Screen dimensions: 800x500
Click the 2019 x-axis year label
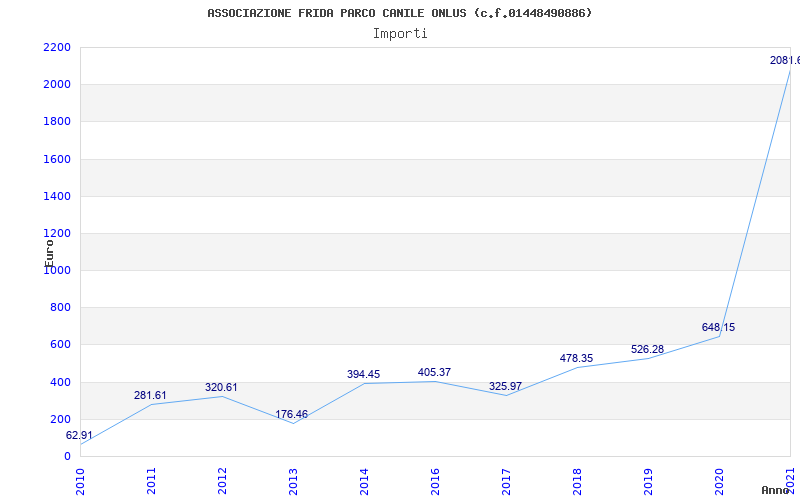[x=648, y=481]
